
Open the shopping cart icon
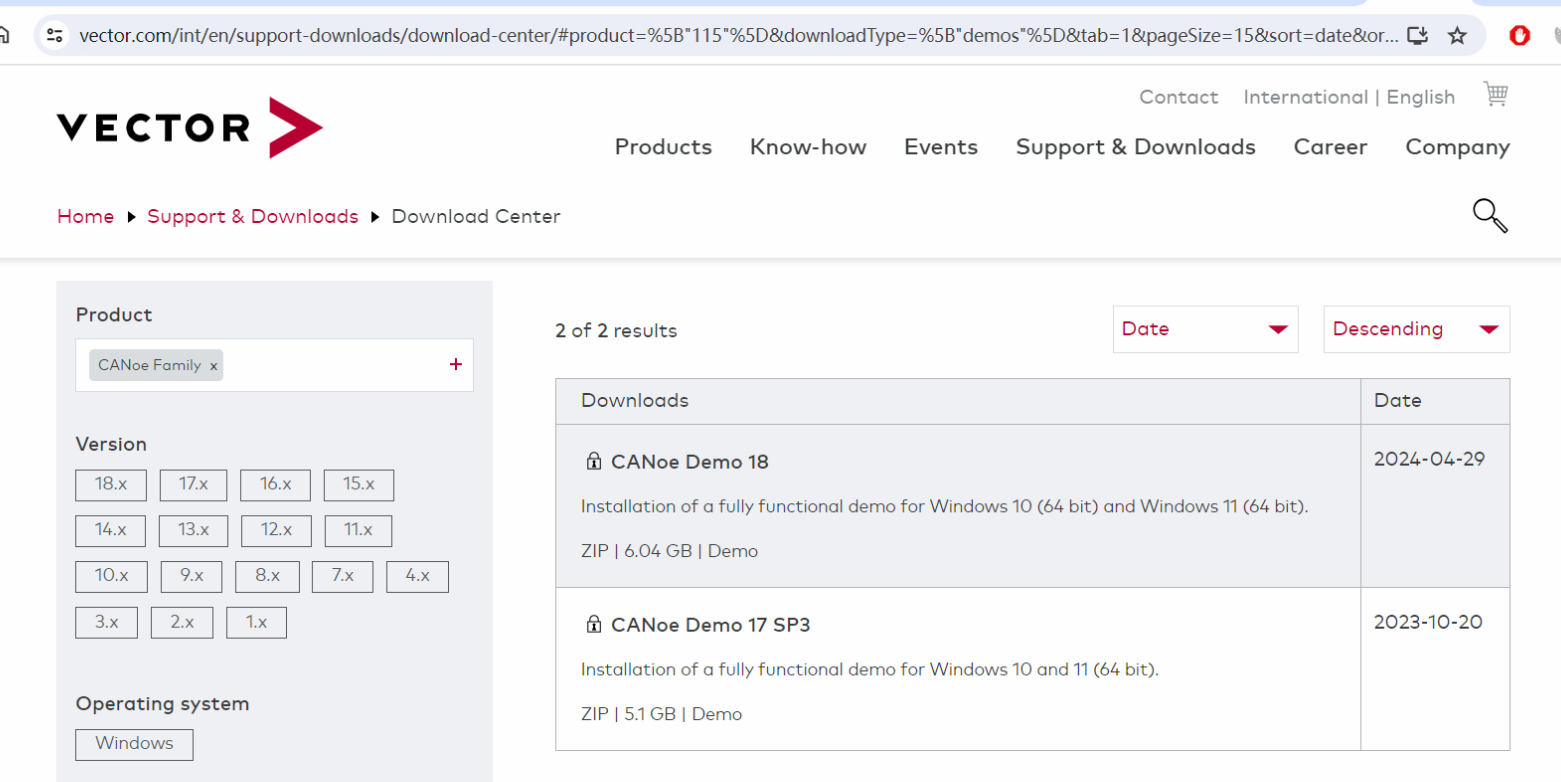[1495, 94]
